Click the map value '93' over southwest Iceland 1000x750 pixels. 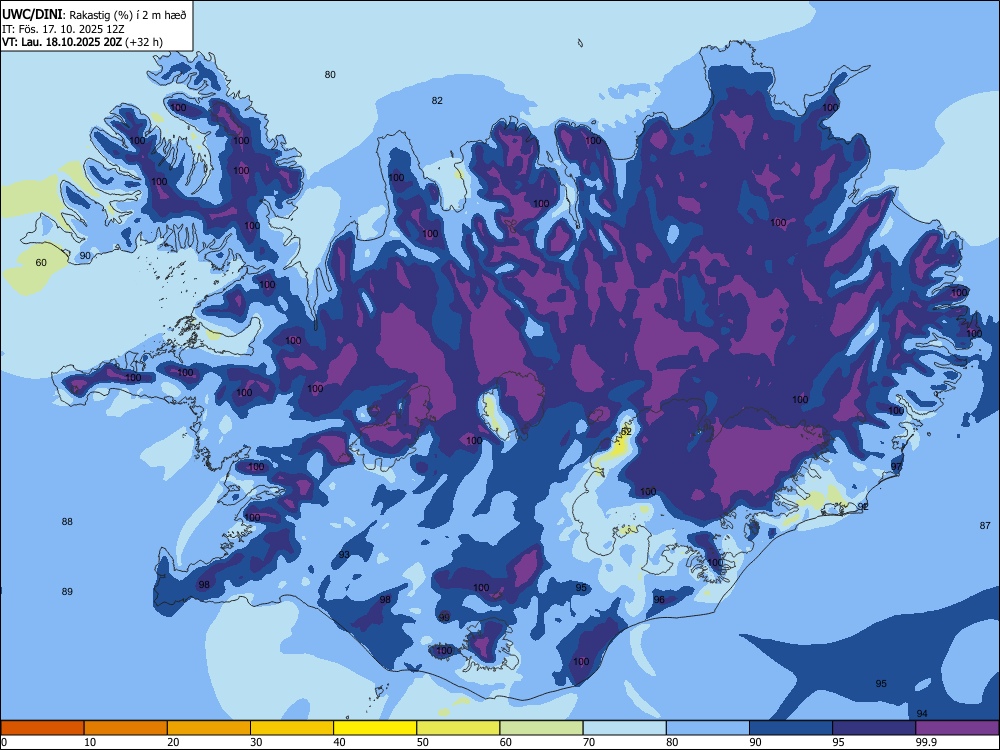tap(344, 555)
